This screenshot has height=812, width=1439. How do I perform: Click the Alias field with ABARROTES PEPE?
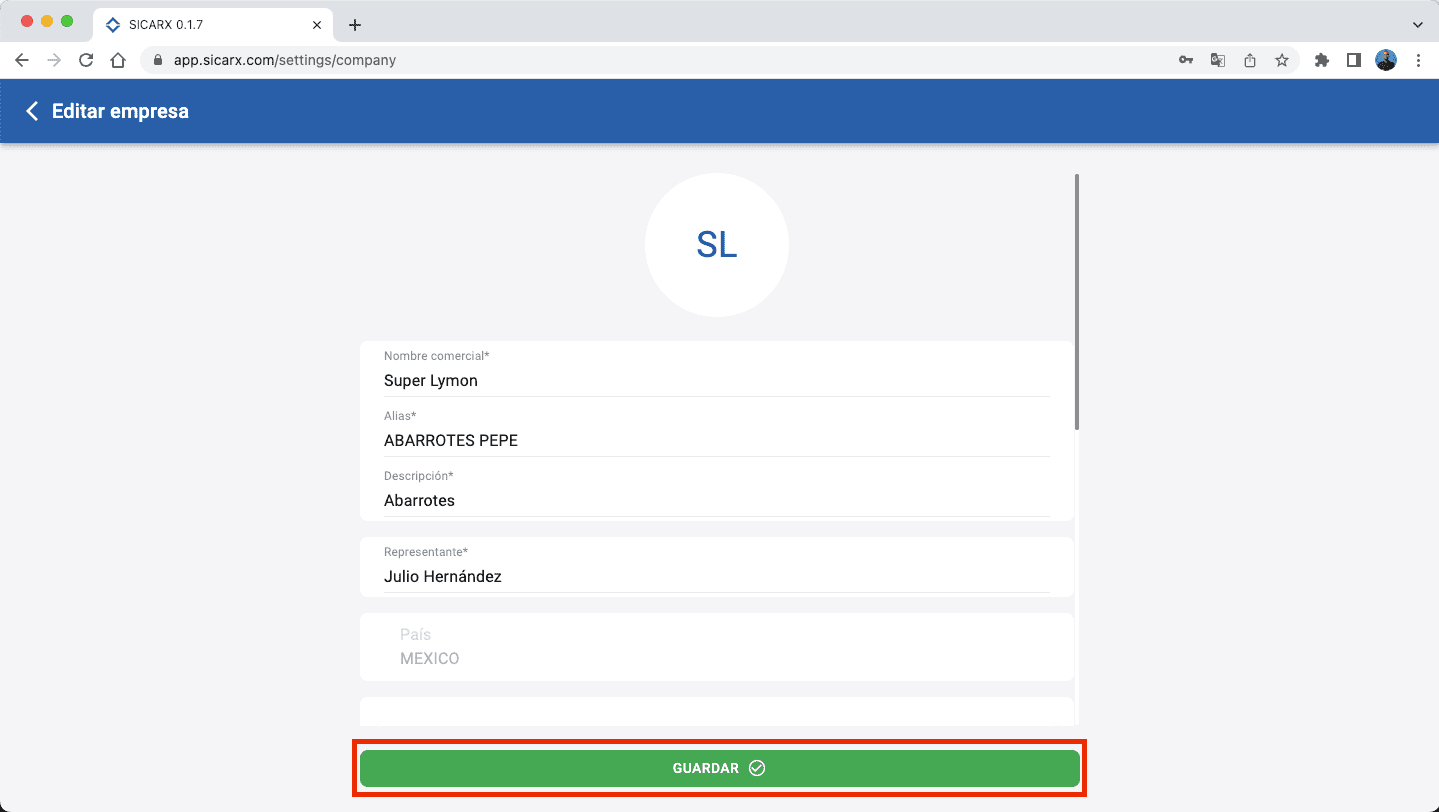[x=716, y=440]
